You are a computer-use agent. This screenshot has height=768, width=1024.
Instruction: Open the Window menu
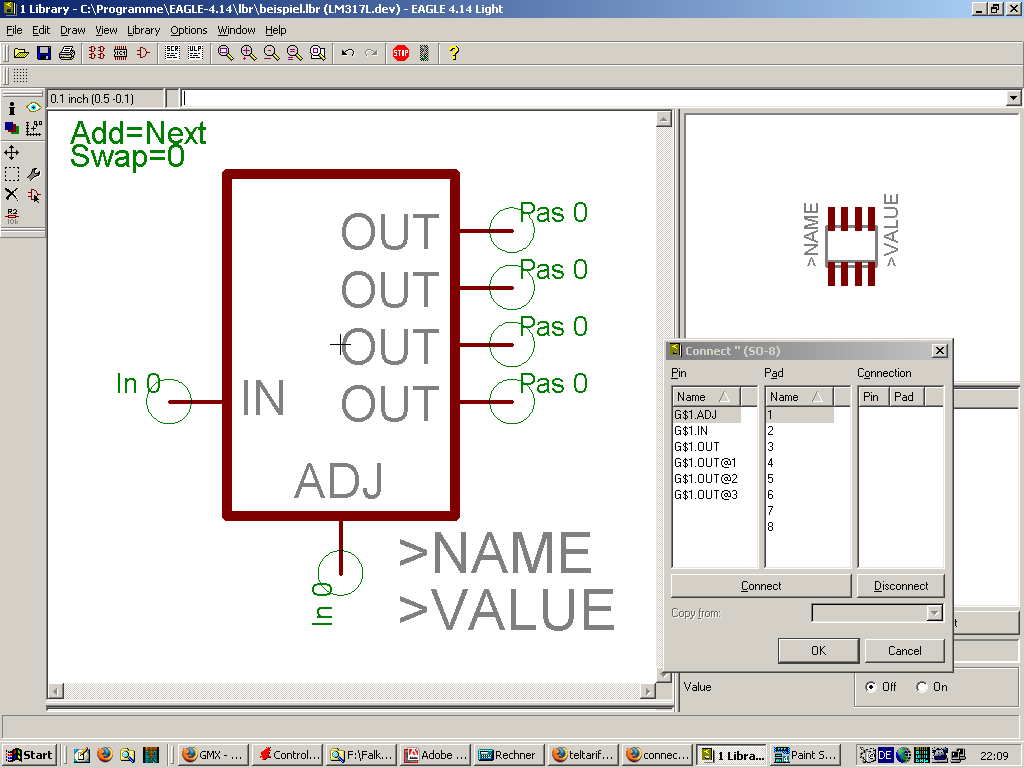click(236, 30)
